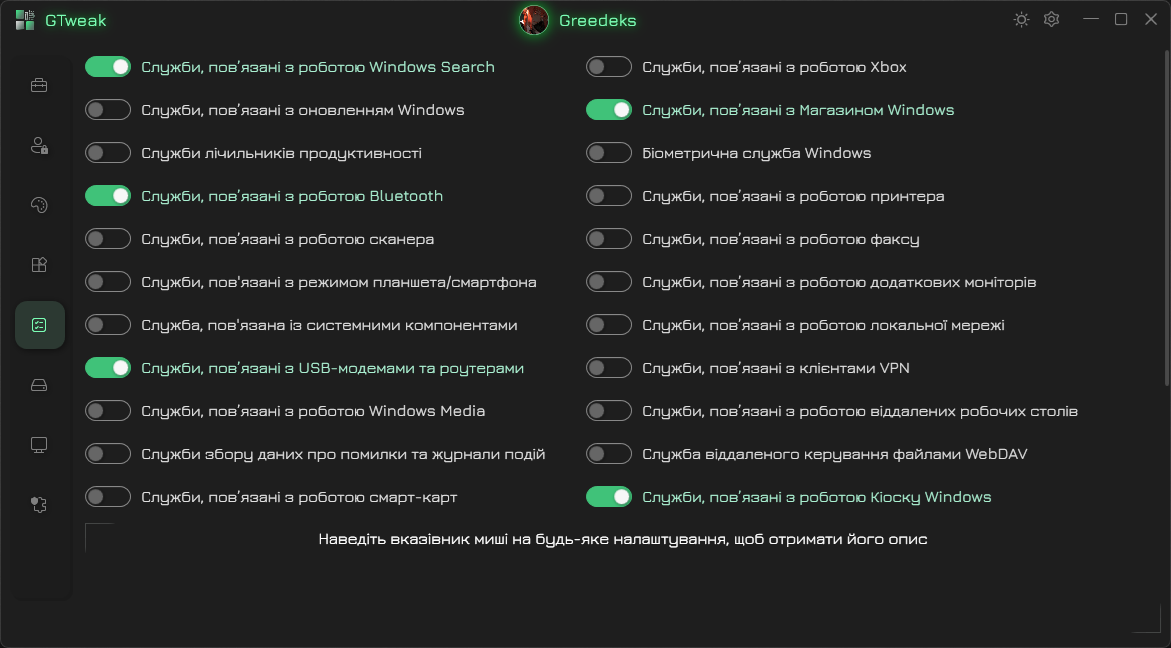
Task: Enable the WebDAV remote file service toggle
Action: pos(609,454)
